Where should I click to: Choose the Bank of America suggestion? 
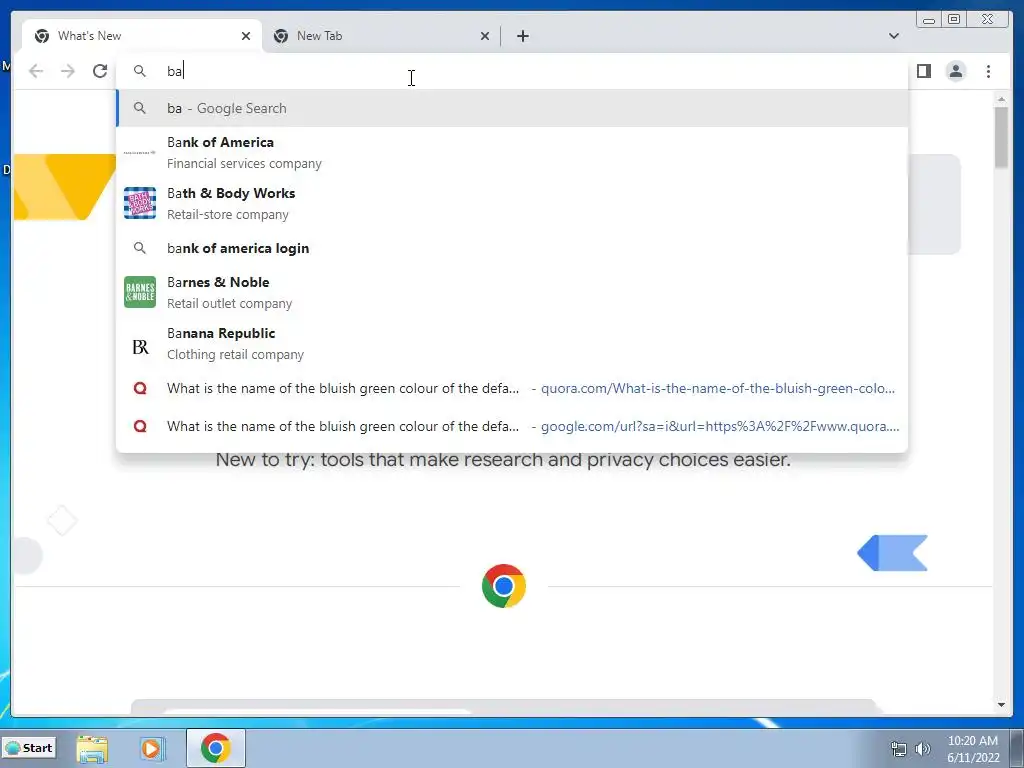click(512, 153)
